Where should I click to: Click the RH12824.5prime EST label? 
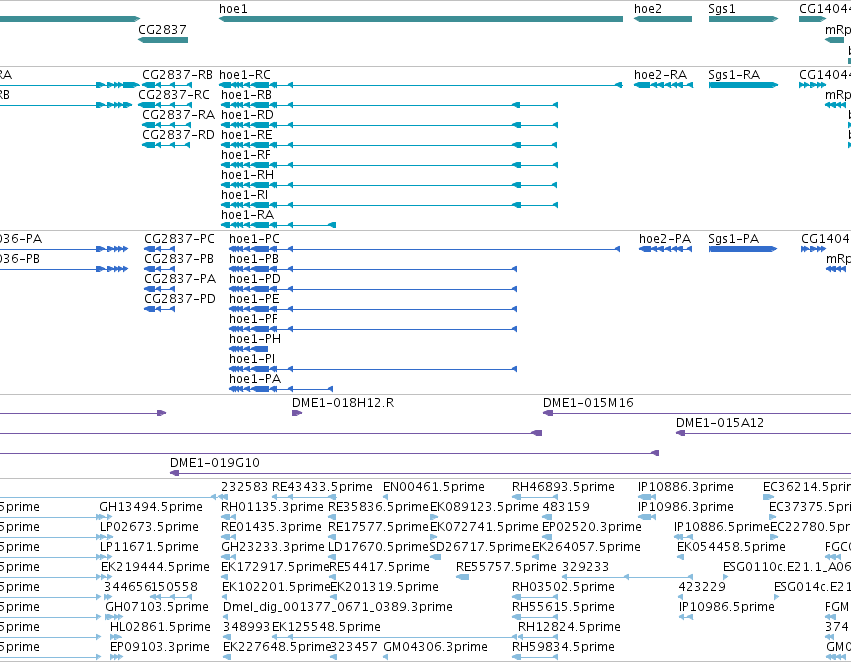pos(569,627)
